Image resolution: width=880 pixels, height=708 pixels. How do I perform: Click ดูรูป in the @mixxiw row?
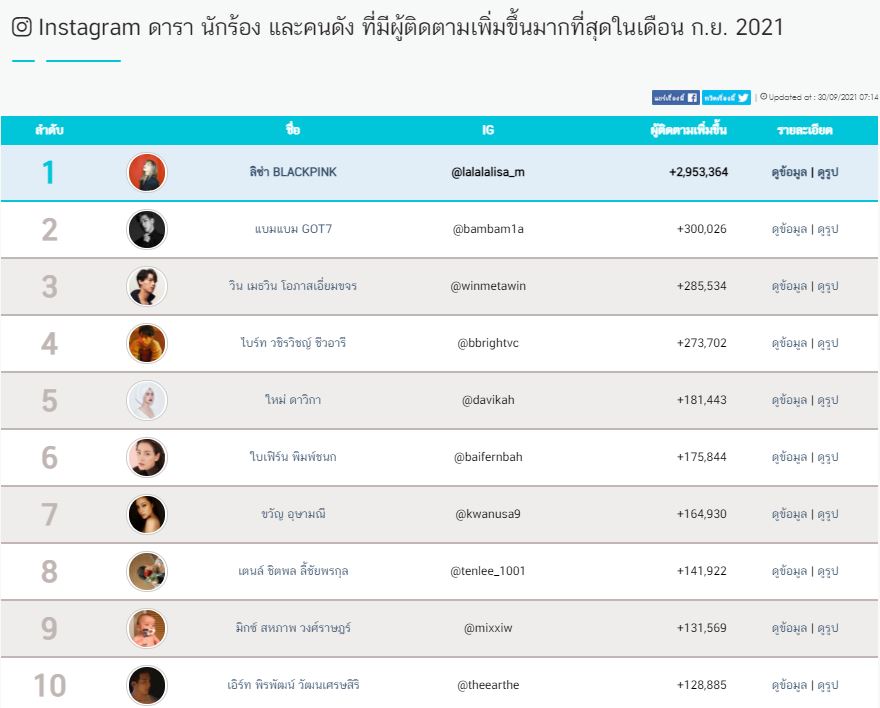pyautogui.click(x=828, y=628)
